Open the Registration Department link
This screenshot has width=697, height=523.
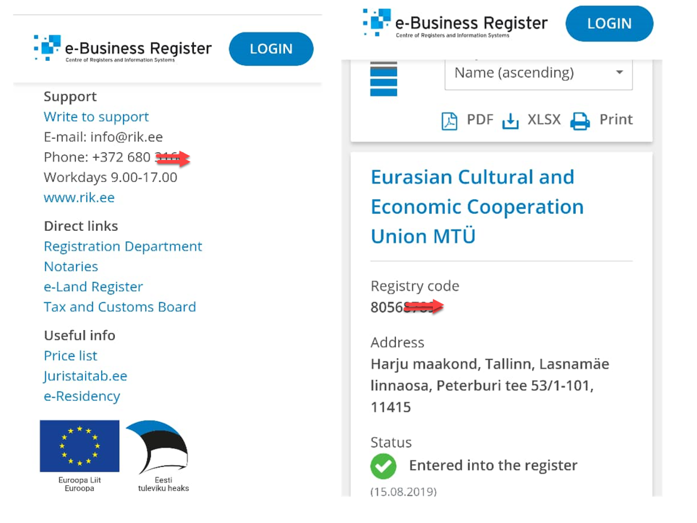click(x=123, y=246)
